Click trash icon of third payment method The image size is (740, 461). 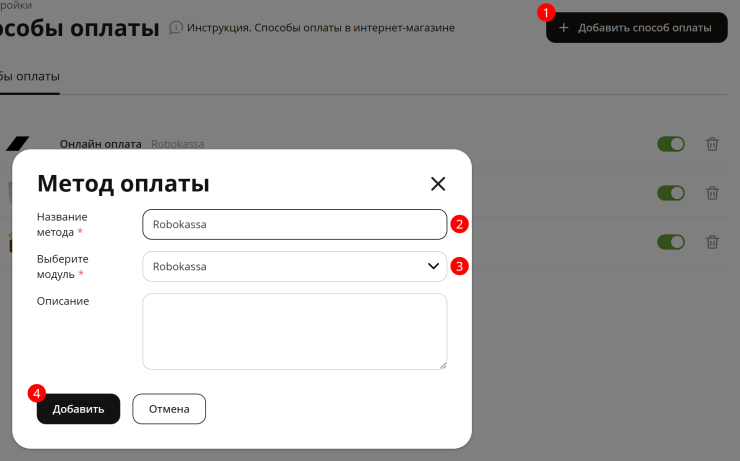click(x=712, y=242)
